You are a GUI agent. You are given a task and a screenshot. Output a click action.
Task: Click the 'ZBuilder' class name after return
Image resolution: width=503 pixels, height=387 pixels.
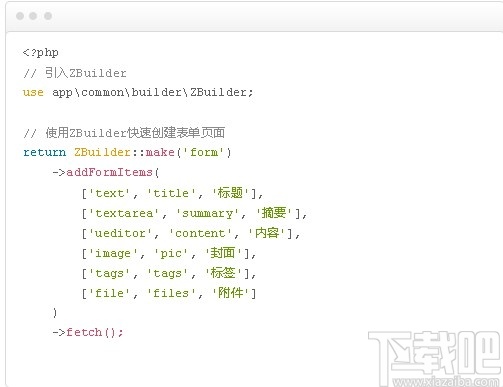point(102,152)
